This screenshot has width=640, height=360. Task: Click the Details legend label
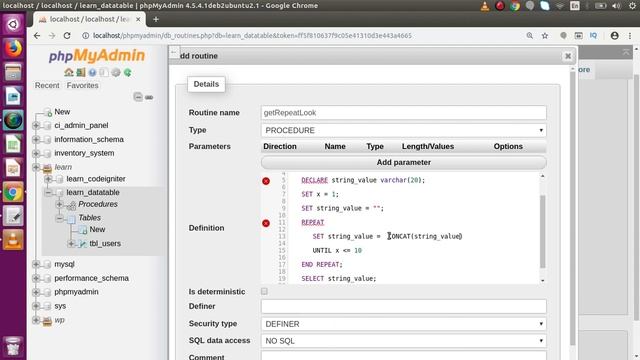click(x=206, y=84)
